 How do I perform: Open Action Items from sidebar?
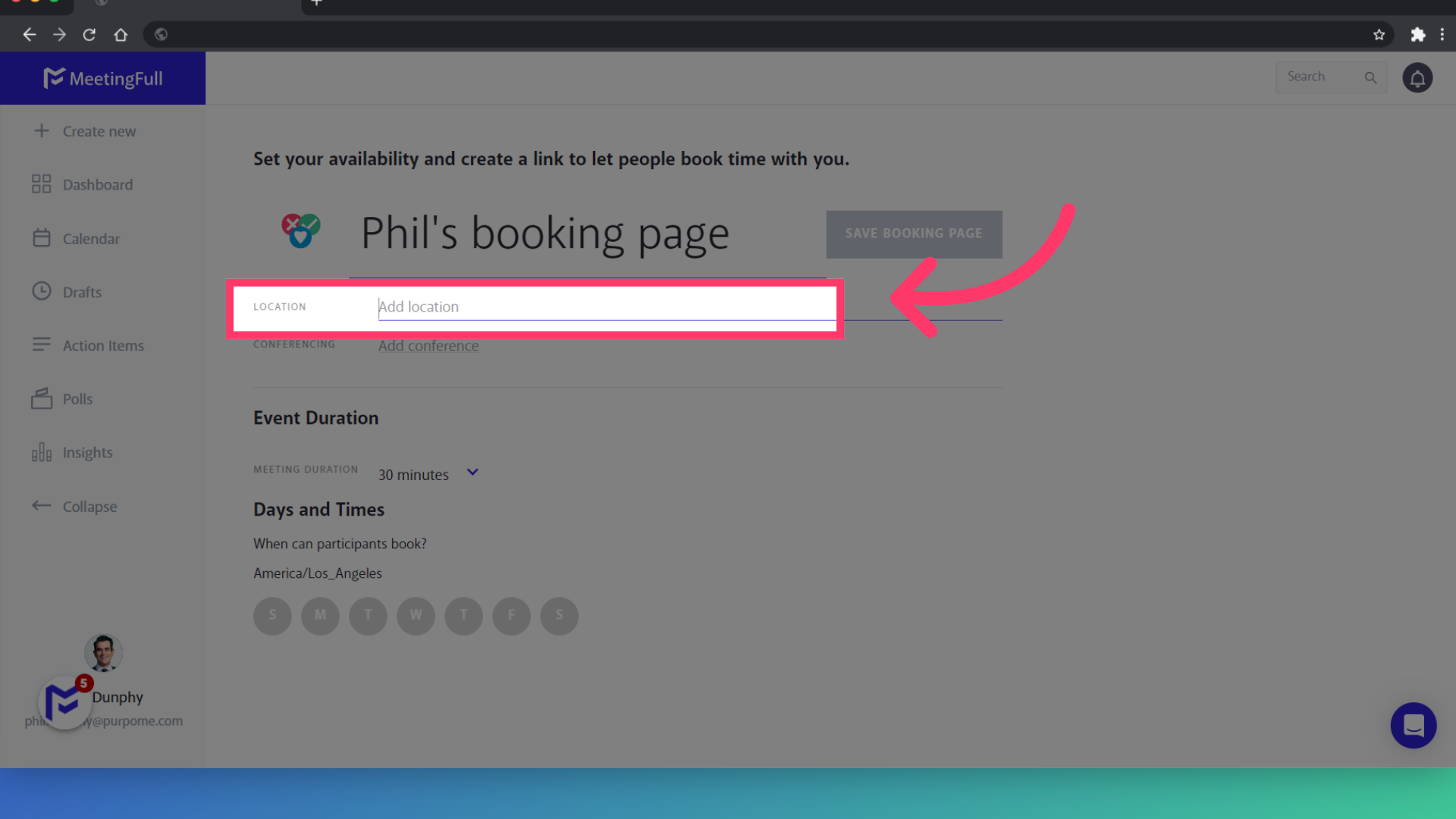(103, 345)
